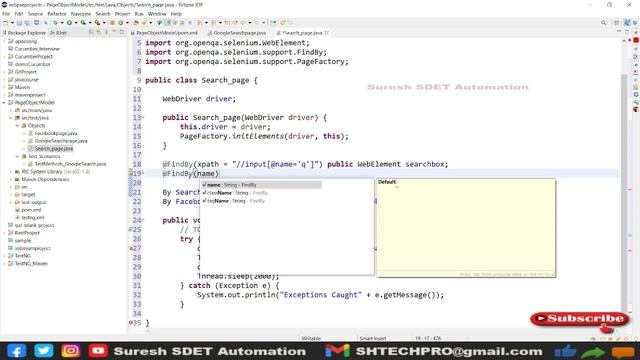Collapse the PageObjectModel project node
Screen dimensions: 640x360
(4, 102)
